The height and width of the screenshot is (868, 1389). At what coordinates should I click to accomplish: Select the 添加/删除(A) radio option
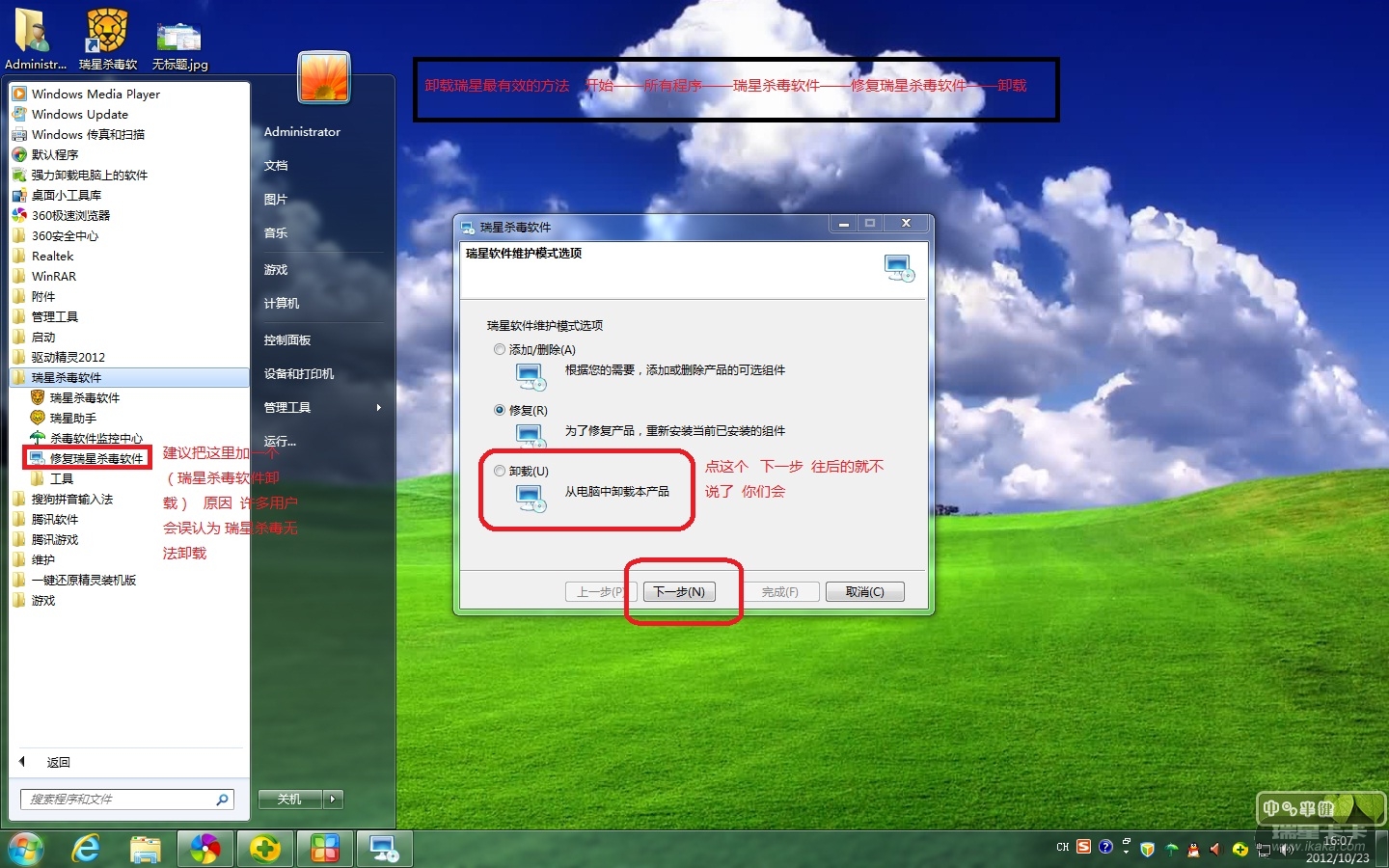(500, 349)
